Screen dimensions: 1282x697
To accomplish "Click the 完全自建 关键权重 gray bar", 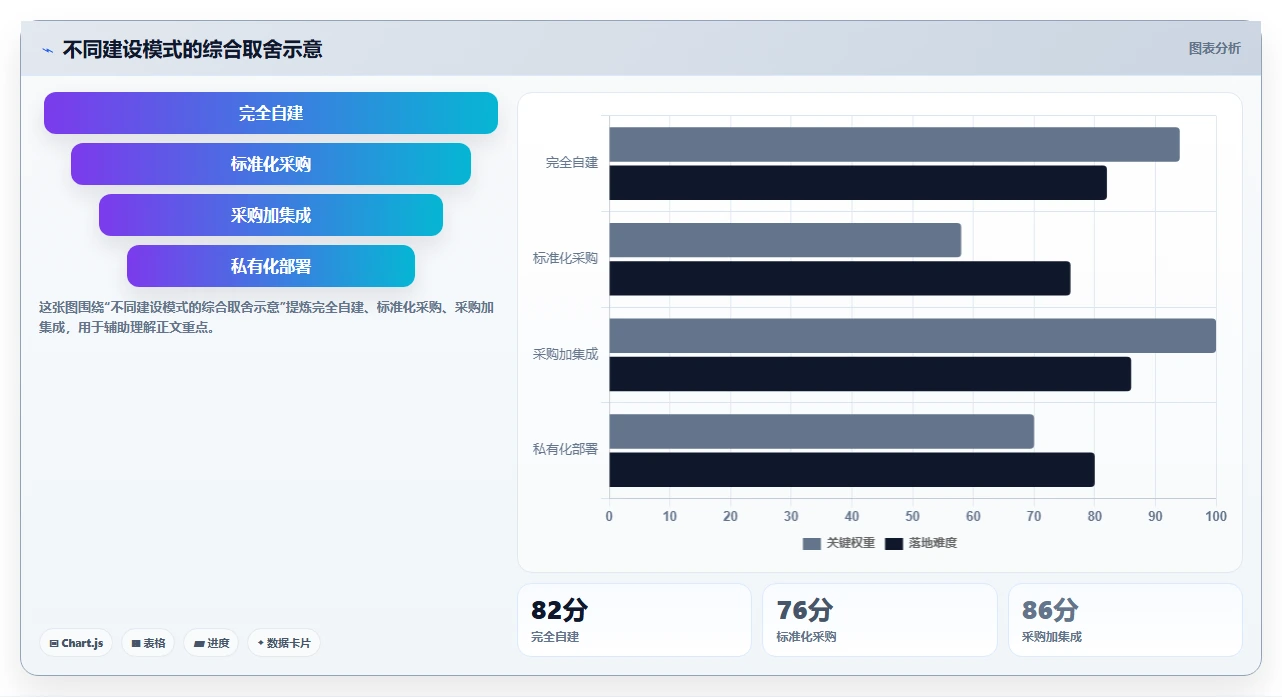I will [x=894, y=145].
